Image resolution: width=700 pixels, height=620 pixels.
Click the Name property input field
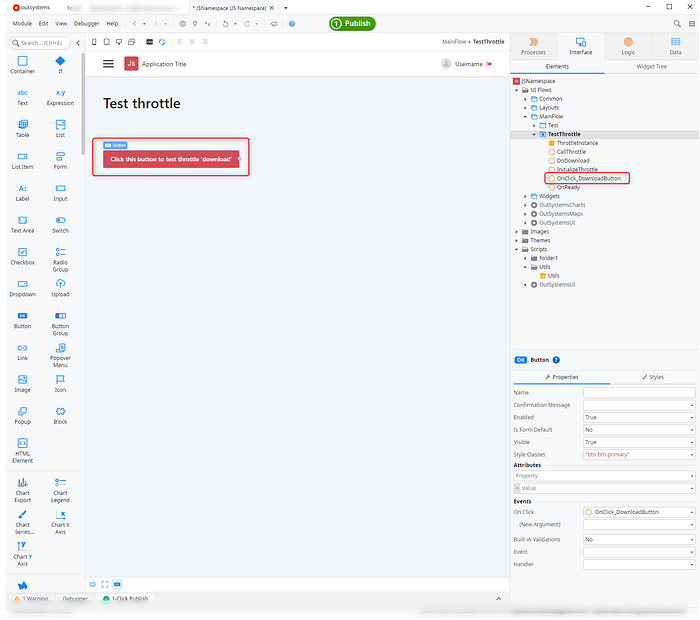pyautogui.click(x=638, y=392)
